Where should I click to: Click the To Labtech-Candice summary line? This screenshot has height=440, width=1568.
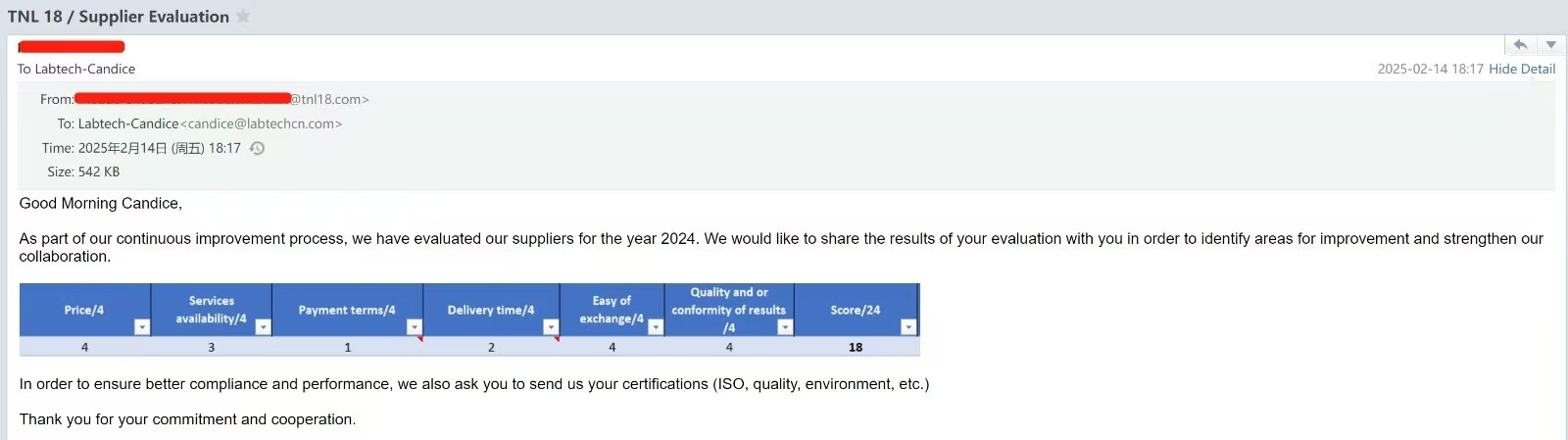[76, 69]
